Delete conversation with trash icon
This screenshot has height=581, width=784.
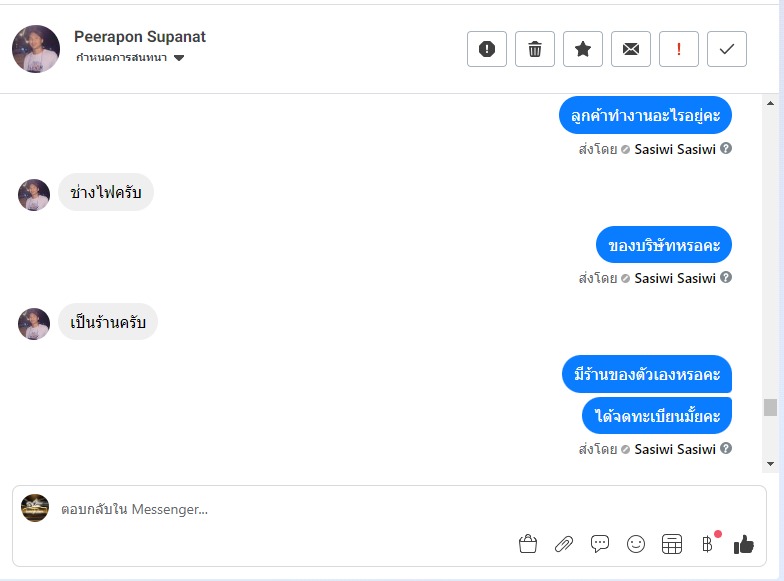tap(535, 49)
